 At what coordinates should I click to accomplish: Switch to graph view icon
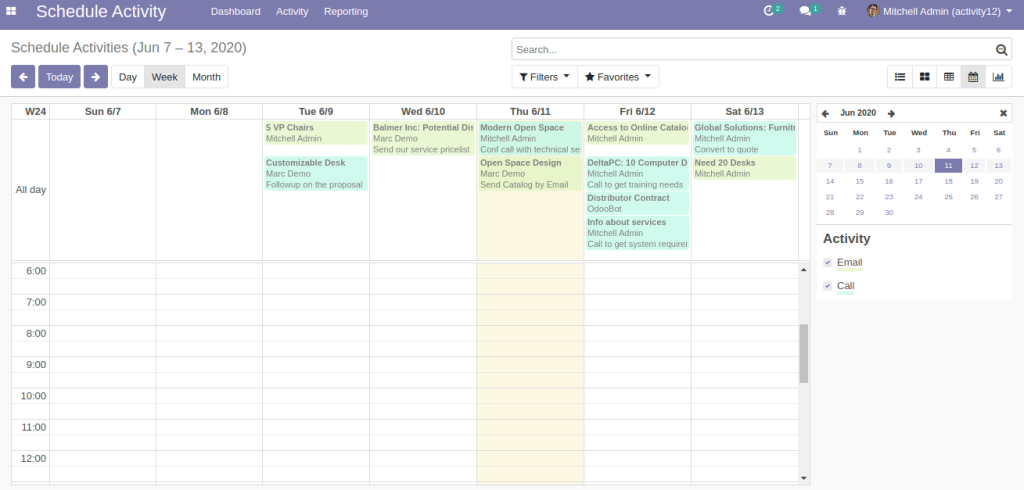point(998,76)
